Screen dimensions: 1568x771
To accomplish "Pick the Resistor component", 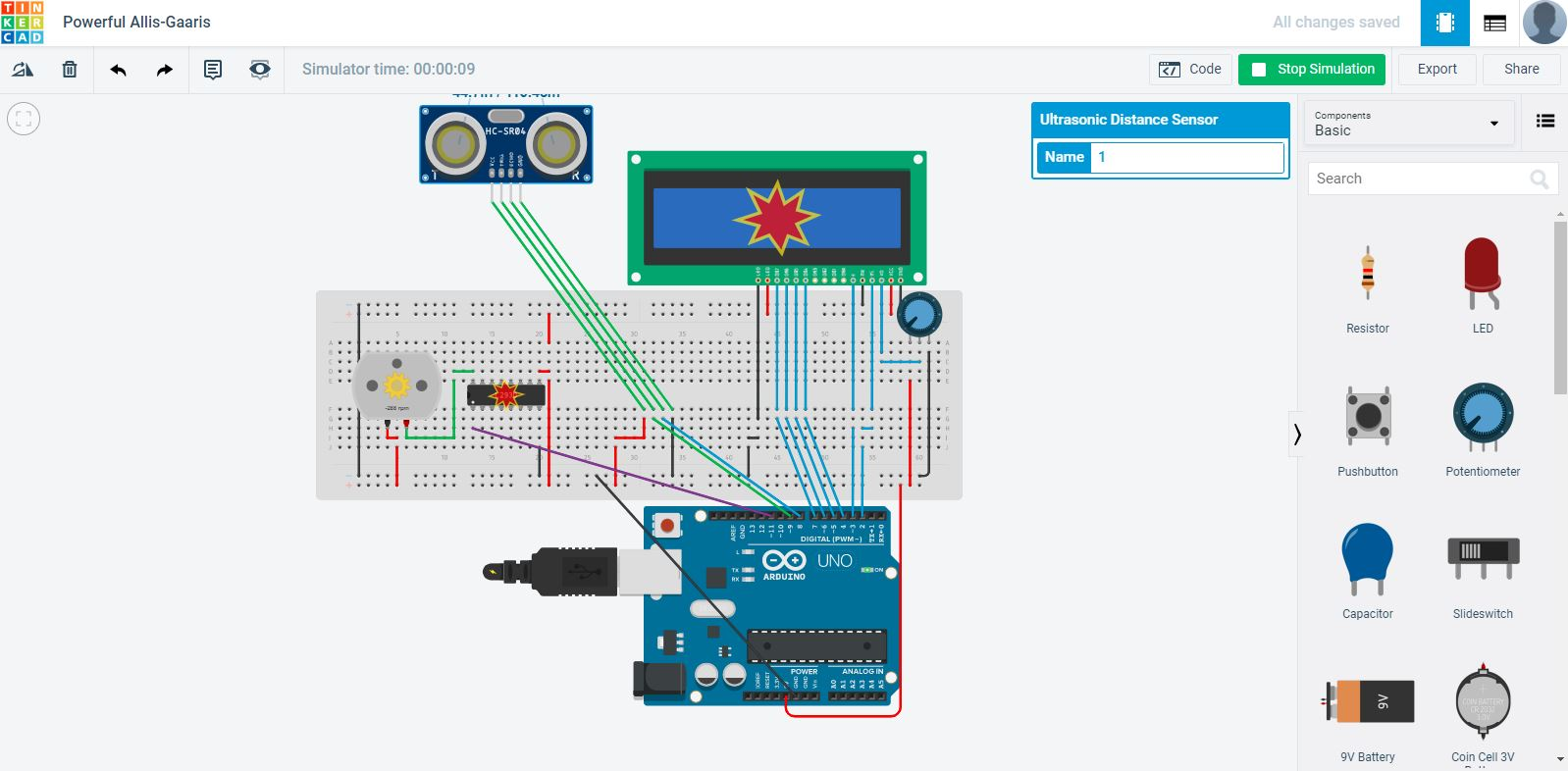I will pyautogui.click(x=1368, y=286).
